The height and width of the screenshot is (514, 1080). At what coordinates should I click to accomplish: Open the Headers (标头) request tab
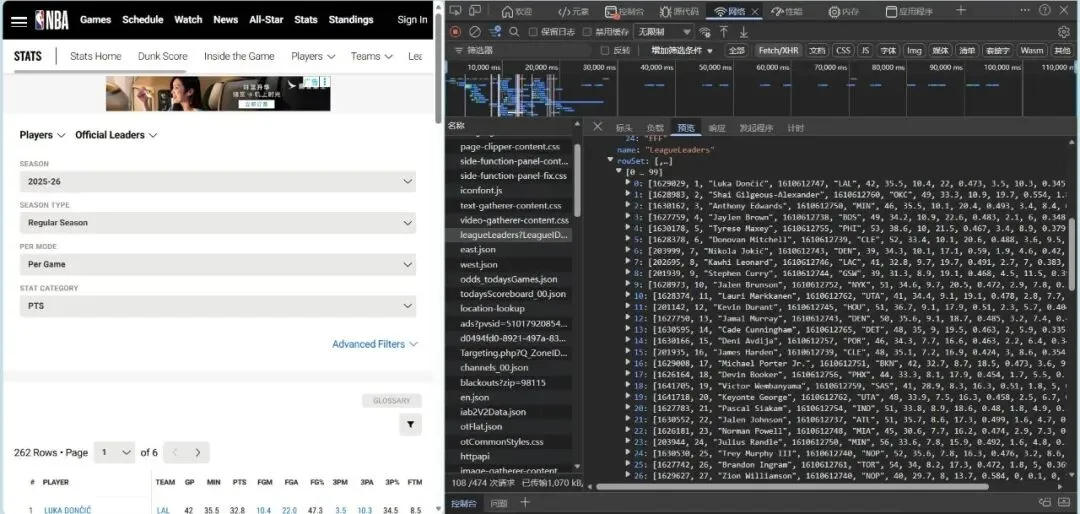[x=623, y=128]
